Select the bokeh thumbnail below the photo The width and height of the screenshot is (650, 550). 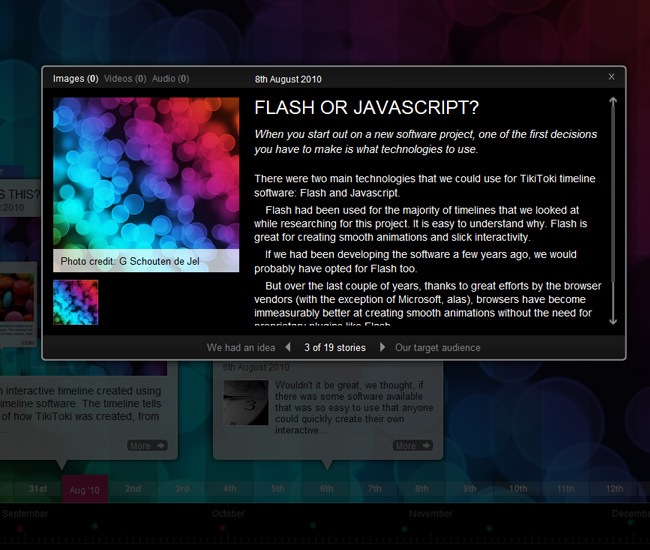[x=75, y=302]
